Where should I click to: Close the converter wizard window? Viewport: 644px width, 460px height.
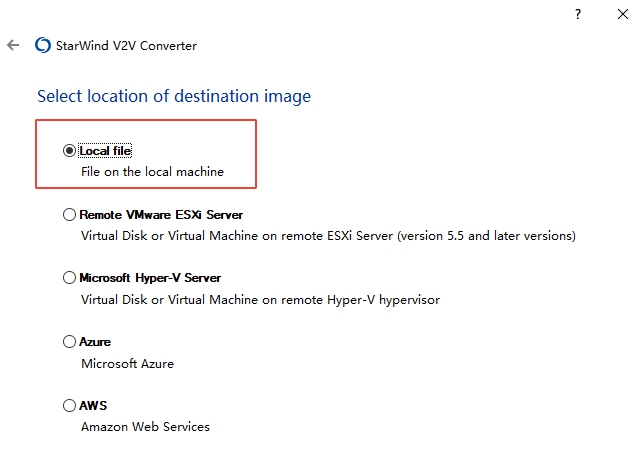point(622,14)
